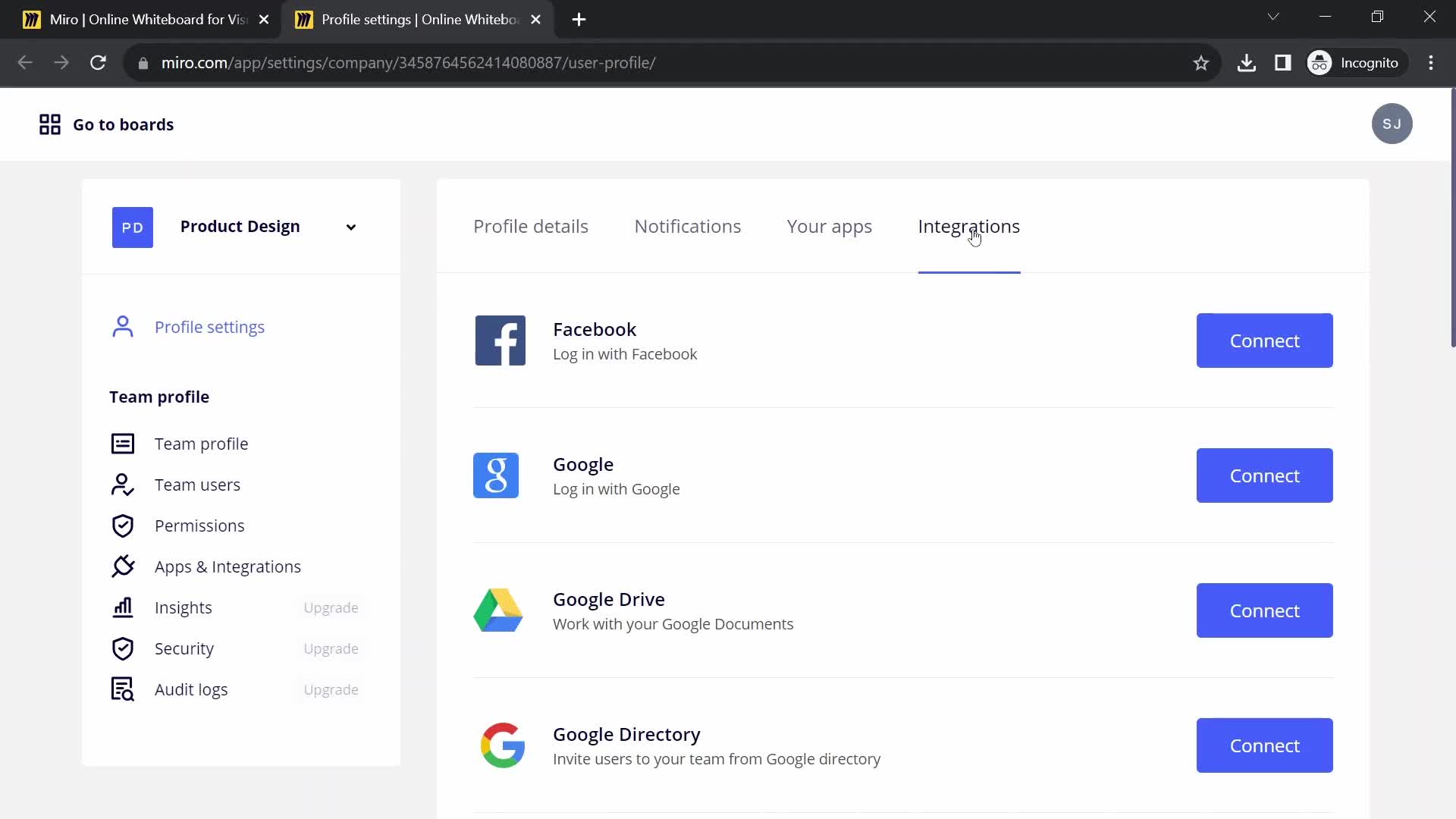Connect the Google login integration
1456x819 pixels.
(x=1264, y=475)
